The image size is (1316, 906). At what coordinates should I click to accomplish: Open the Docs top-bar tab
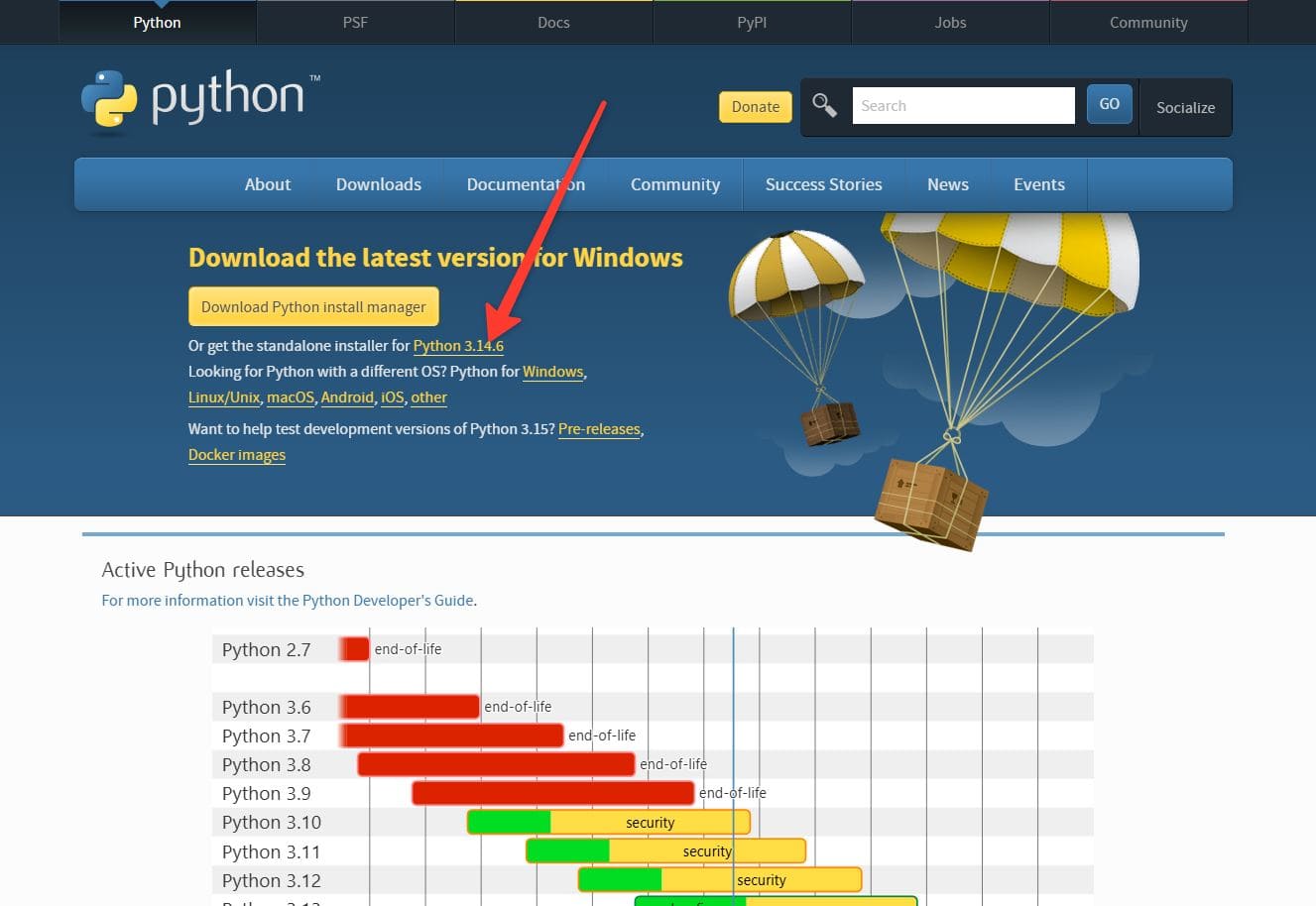click(553, 22)
